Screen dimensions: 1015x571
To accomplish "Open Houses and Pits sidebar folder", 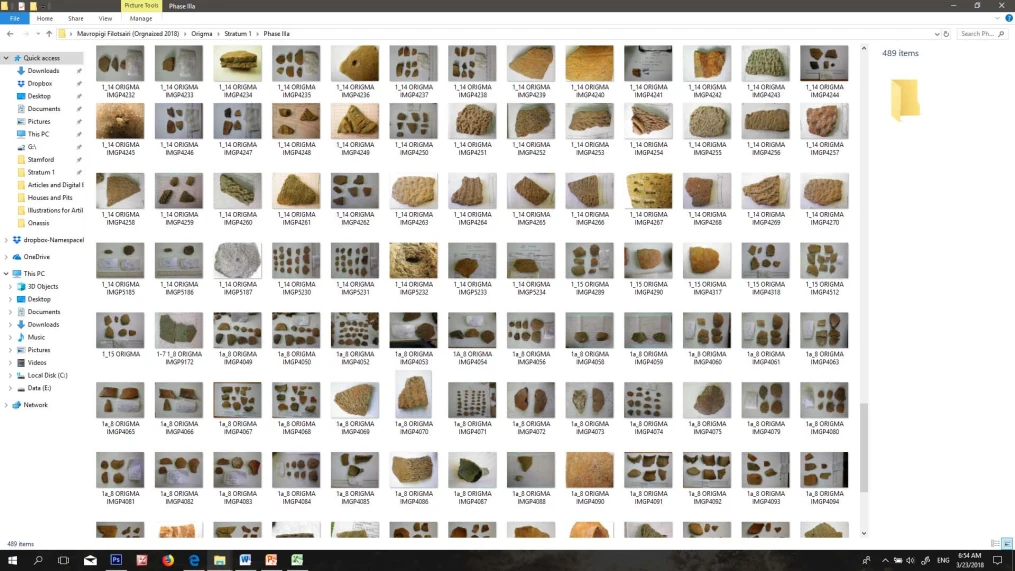I will [x=50, y=197].
